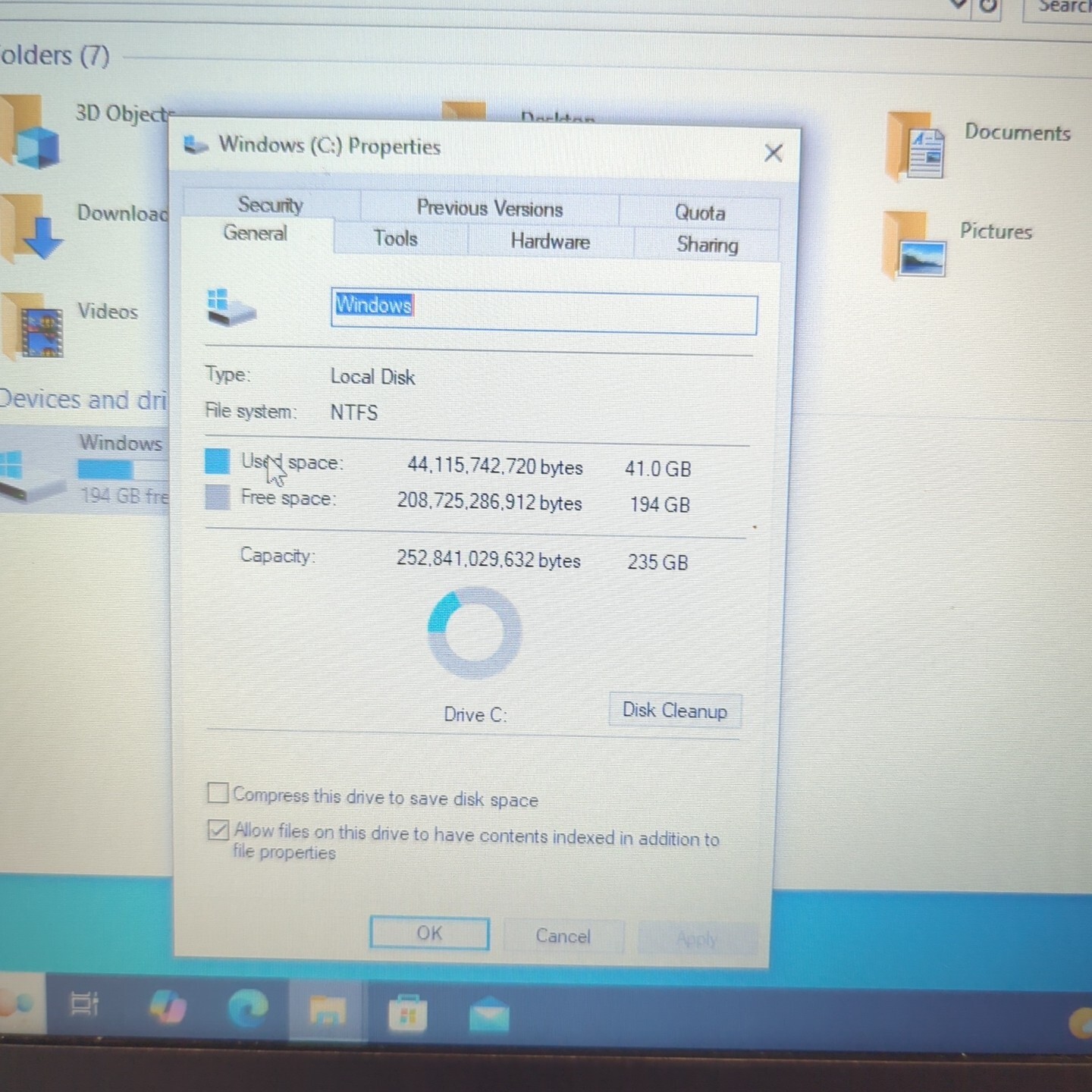
Task: Click the gray Free space swatch
Action: coord(217,497)
